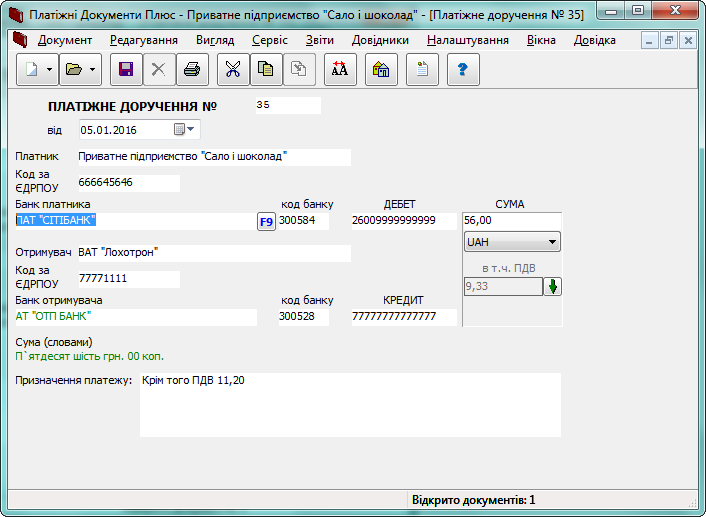Open the organizations houses icon

click(381, 69)
